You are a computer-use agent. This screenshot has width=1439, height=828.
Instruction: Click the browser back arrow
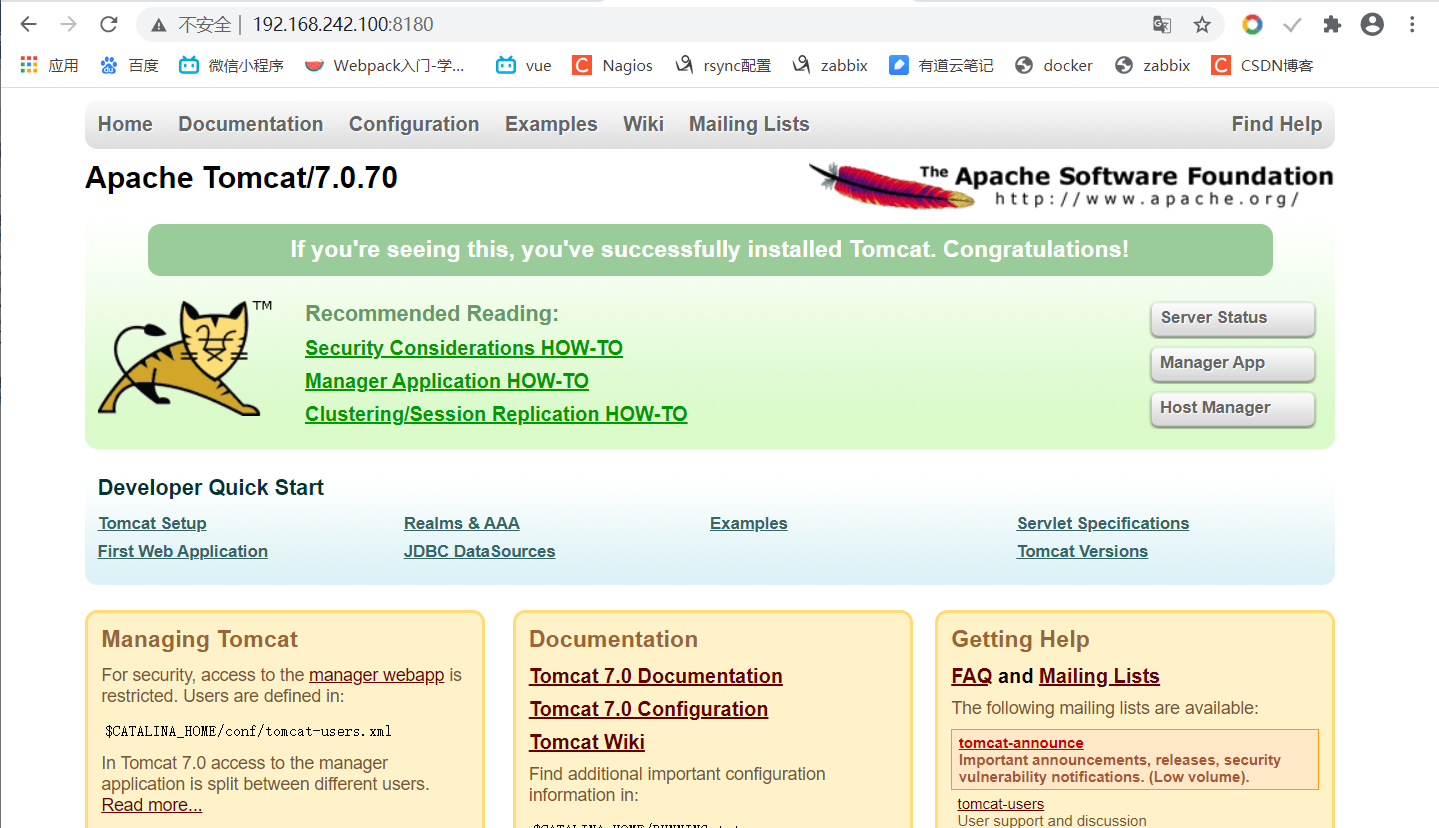point(28,24)
